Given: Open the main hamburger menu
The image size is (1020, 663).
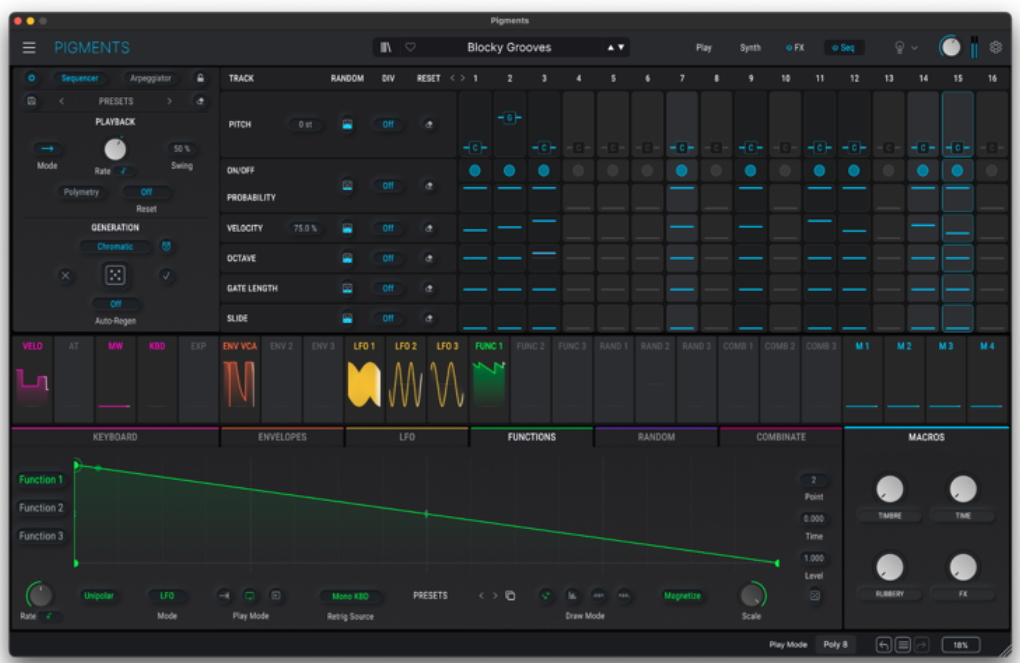Looking at the screenshot, I should point(29,47).
